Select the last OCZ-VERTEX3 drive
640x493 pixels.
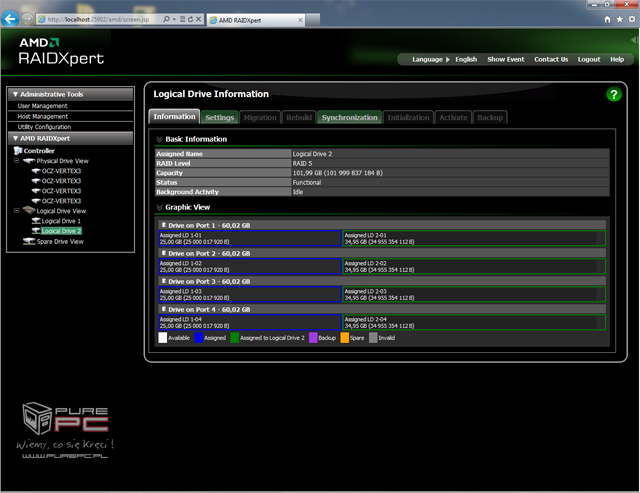[x=61, y=201]
